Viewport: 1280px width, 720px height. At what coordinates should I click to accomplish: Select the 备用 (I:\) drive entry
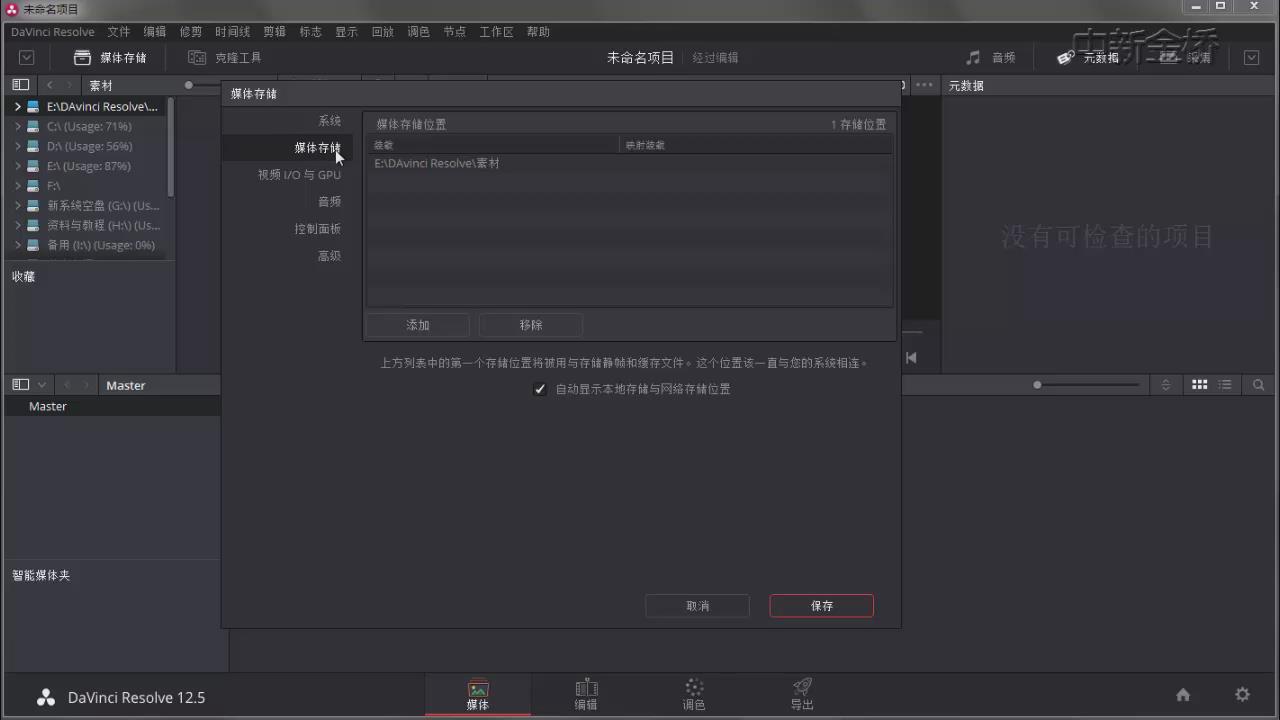101,245
